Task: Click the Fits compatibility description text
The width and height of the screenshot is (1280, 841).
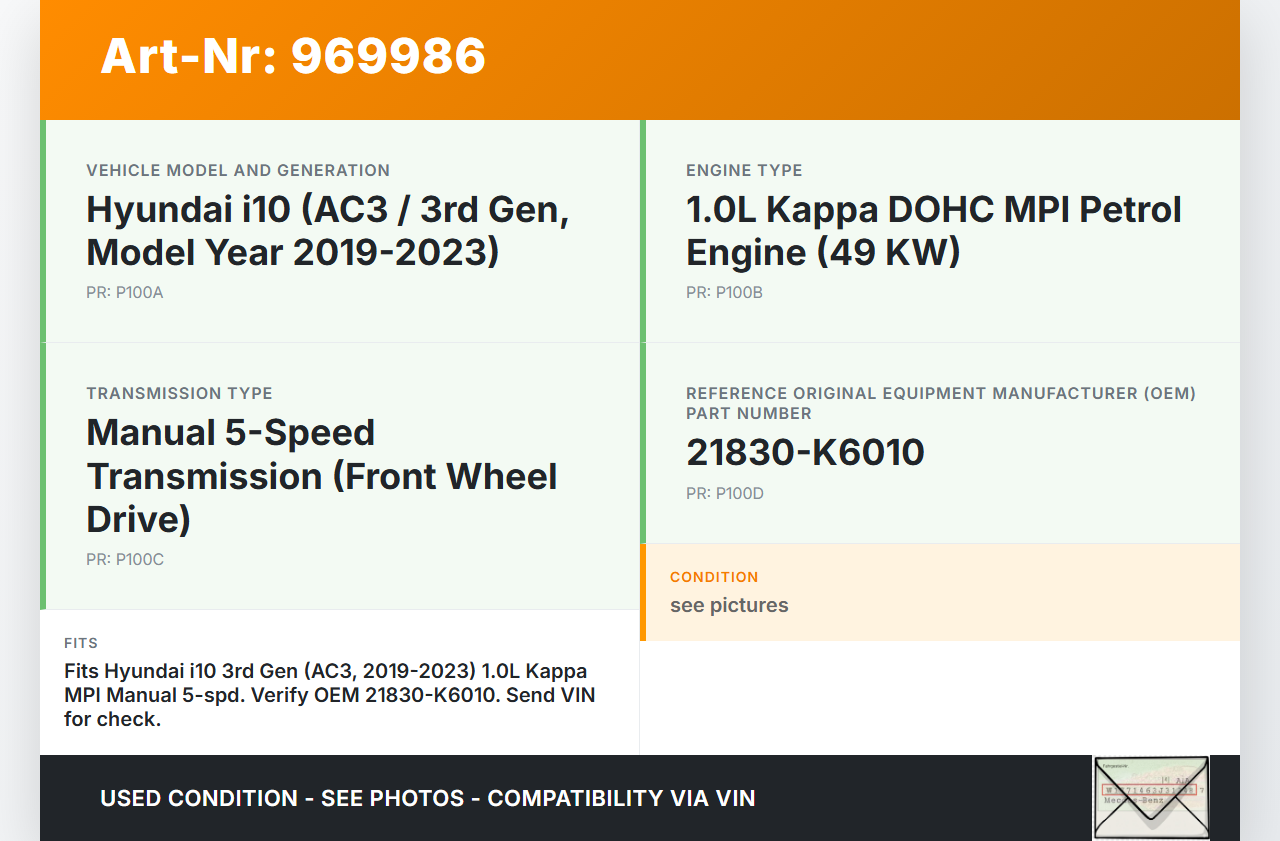Action: pos(329,695)
